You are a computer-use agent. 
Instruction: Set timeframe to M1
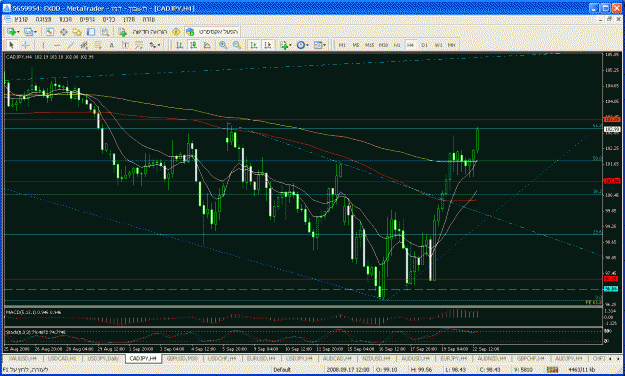click(x=342, y=45)
